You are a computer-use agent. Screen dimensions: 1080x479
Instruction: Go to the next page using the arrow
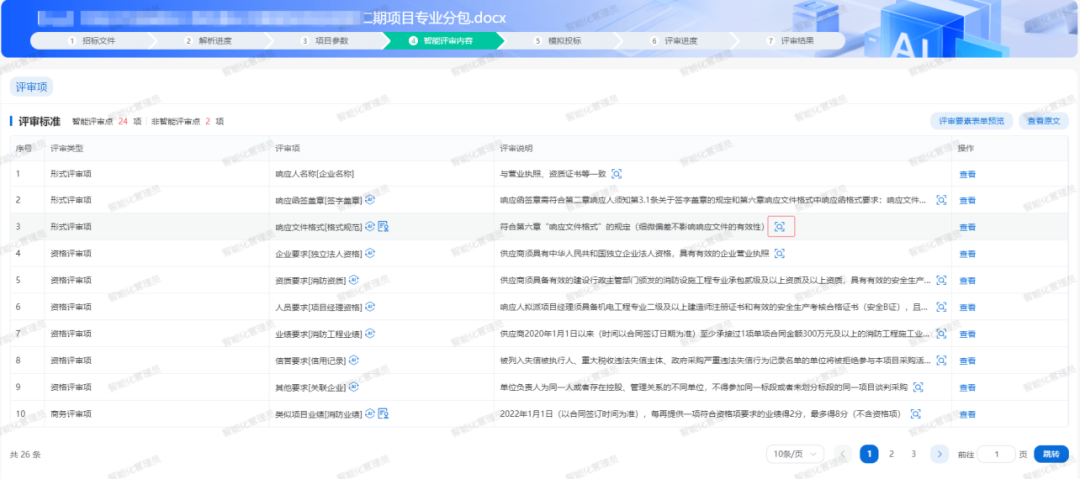click(x=939, y=454)
